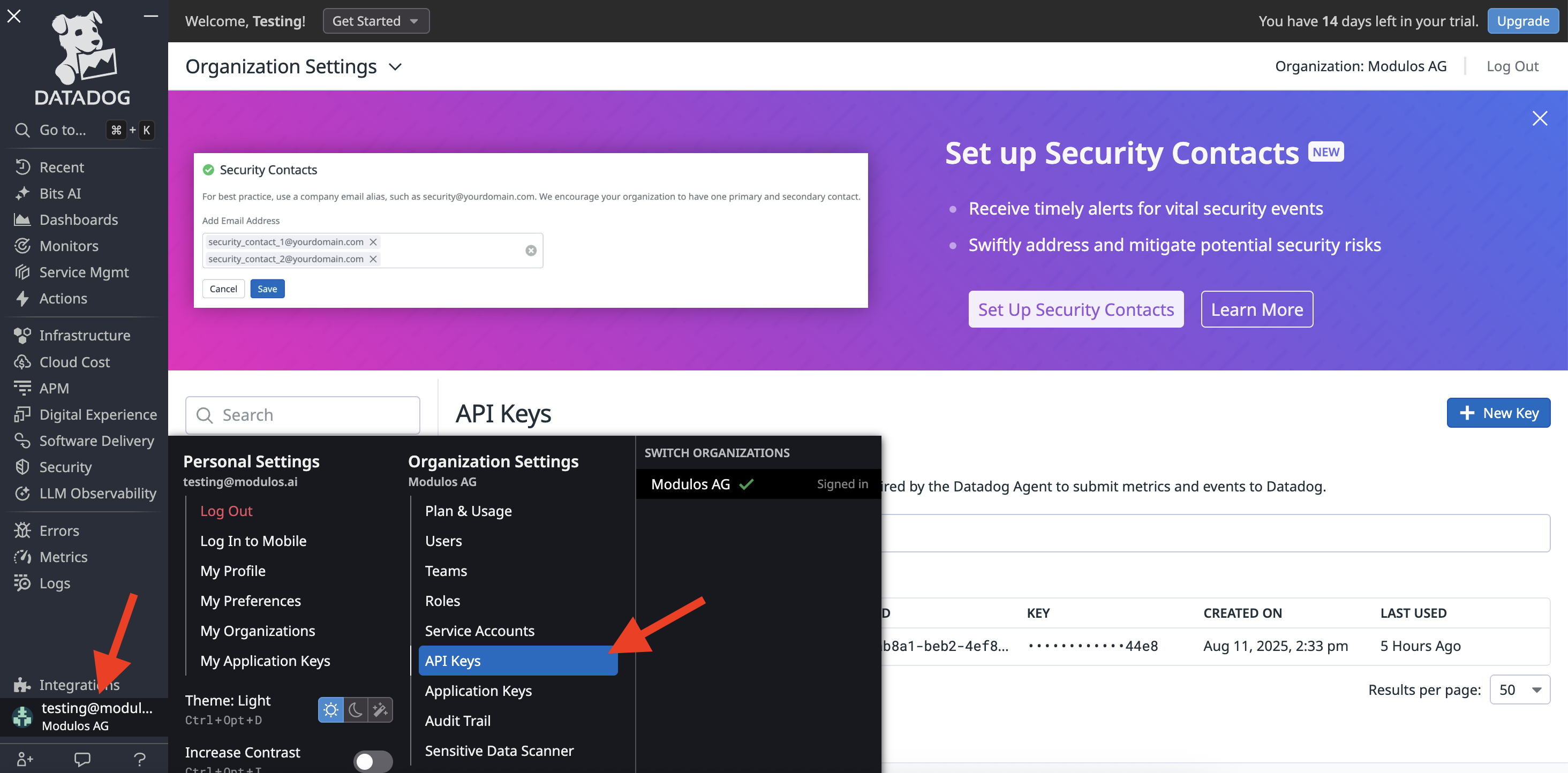Open Bits AI sparkle icon
The height and width of the screenshot is (773, 1568).
pos(22,193)
